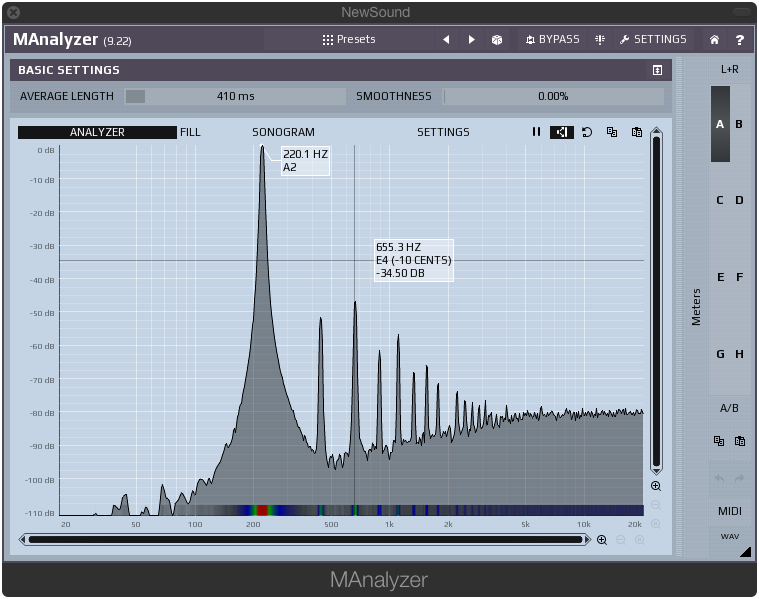Select preset slot F
The height and width of the screenshot is (599, 759).
pyautogui.click(x=740, y=277)
